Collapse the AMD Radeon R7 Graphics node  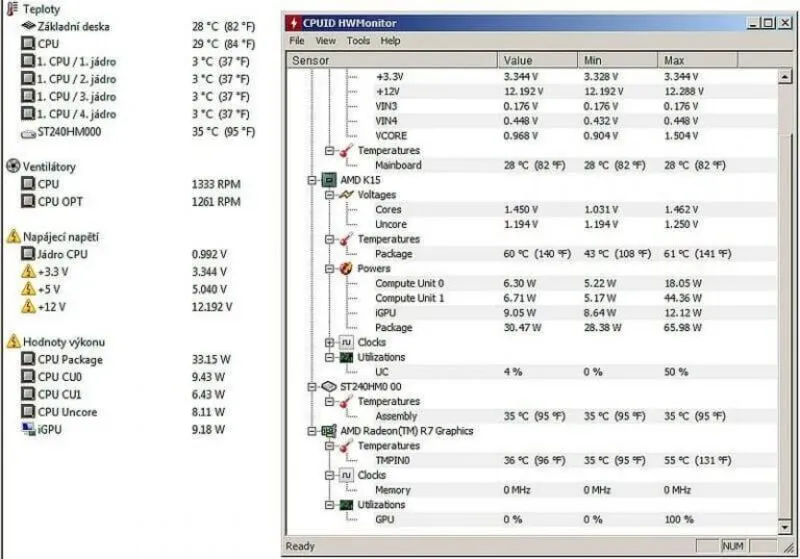(x=312, y=431)
